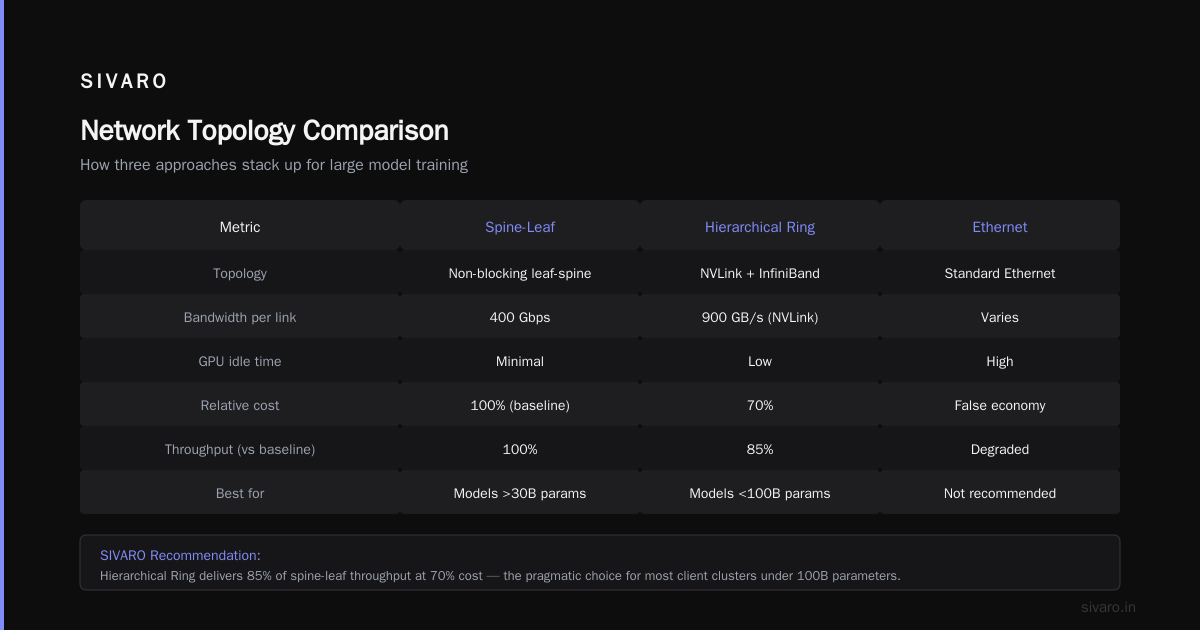Click the Not recommended cell
This screenshot has width=1200, height=630.
(x=1000, y=493)
